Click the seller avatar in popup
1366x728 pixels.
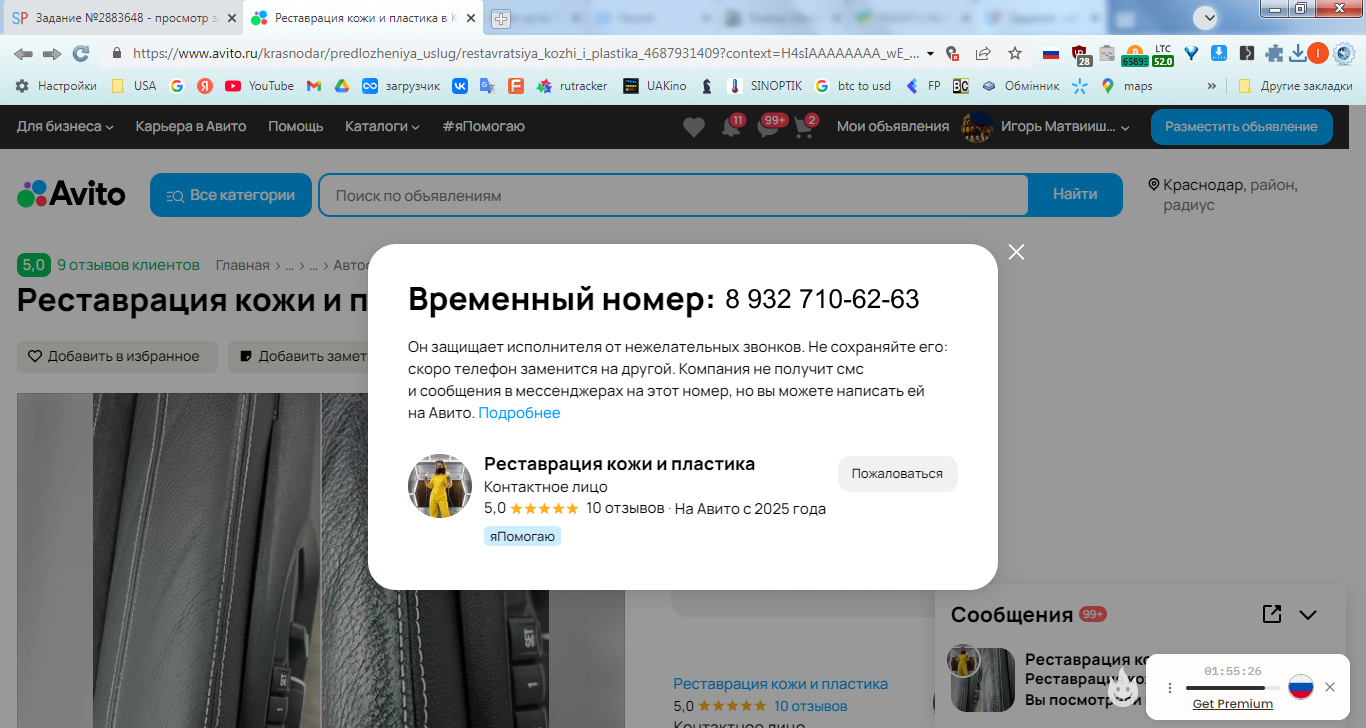[440, 485]
